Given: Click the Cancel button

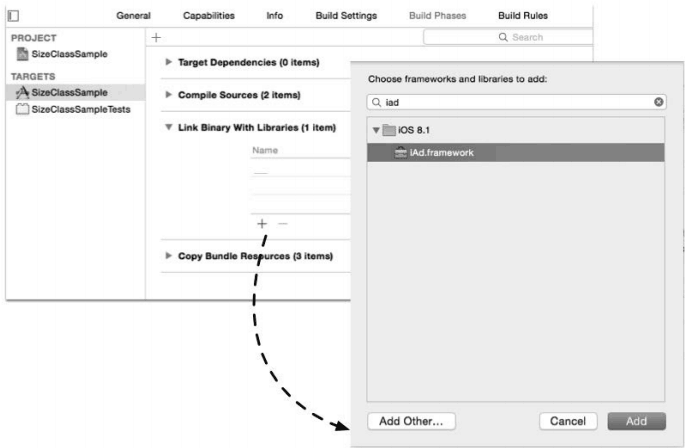Looking at the screenshot, I should click(x=568, y=422).
